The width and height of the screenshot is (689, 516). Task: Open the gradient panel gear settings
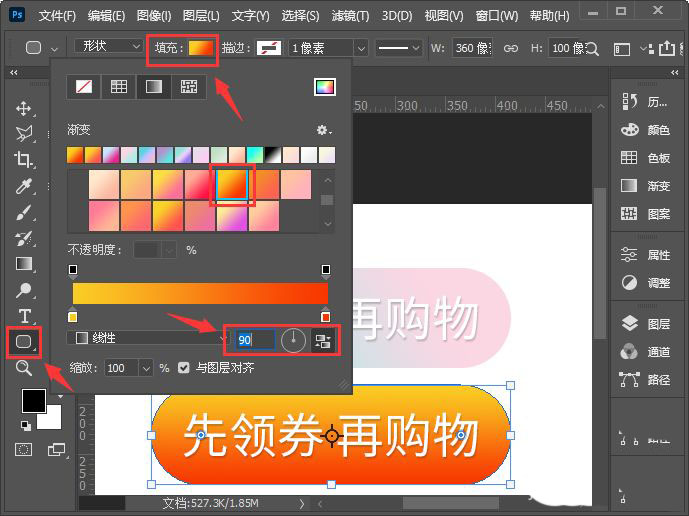[324, 130]
